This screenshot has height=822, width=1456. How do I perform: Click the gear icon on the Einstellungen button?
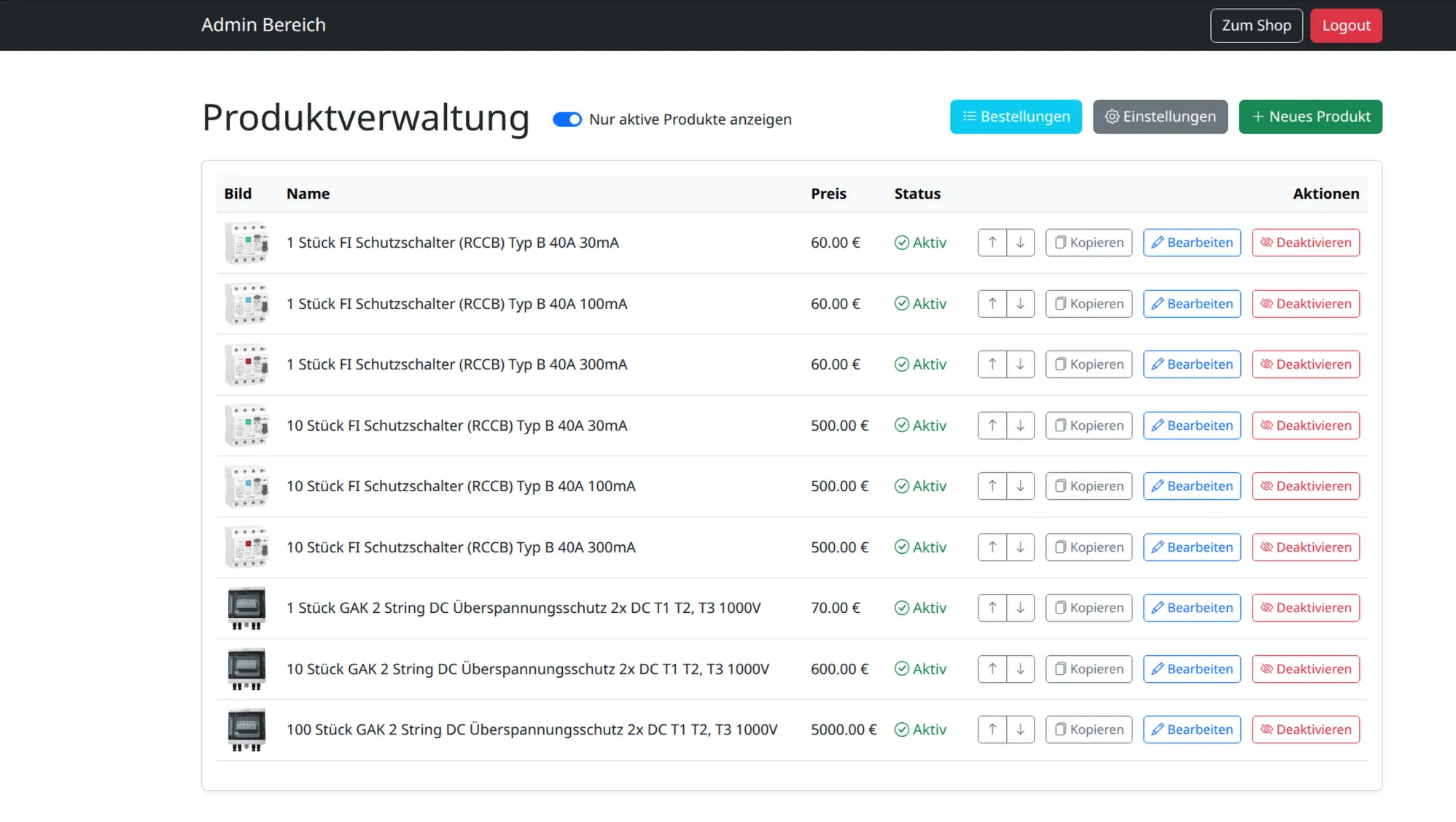coord(1112,117)
